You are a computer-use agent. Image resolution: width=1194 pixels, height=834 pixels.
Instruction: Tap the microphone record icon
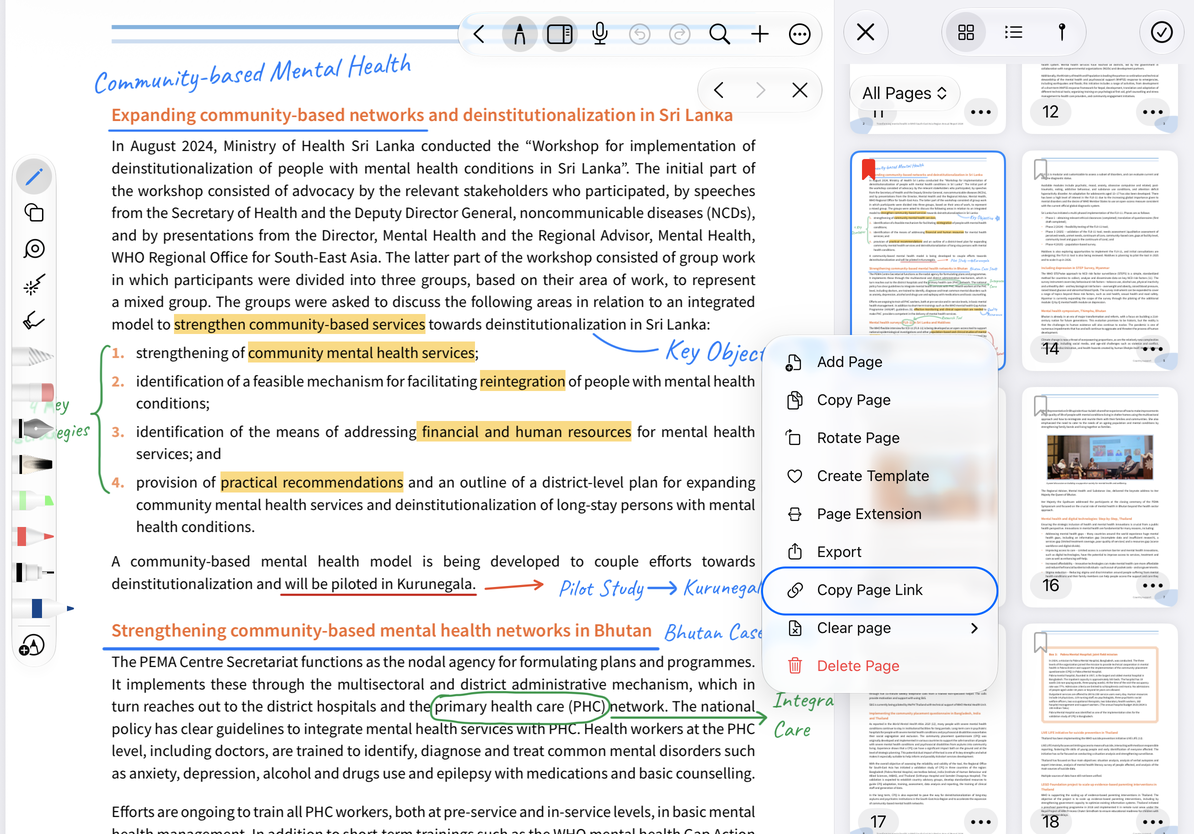[x=600, y=34]
